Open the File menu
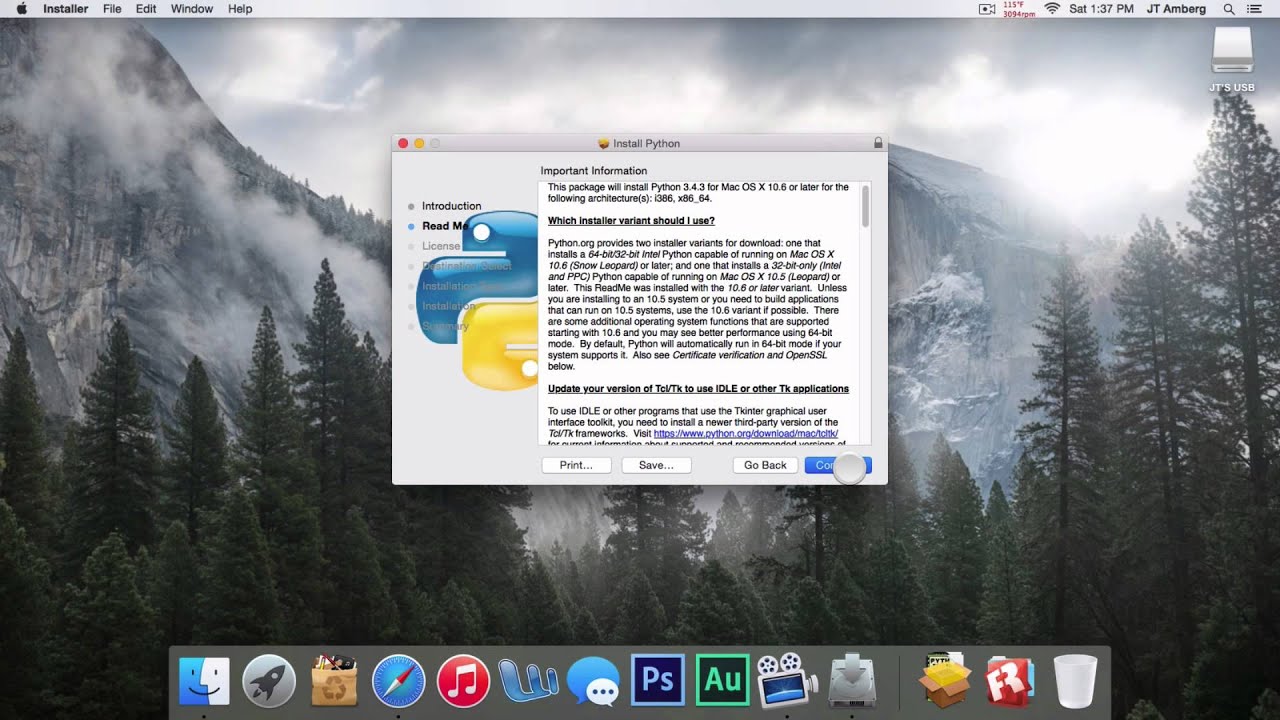Viewport: 1280px width, 720px height. (x=112, y=9)
